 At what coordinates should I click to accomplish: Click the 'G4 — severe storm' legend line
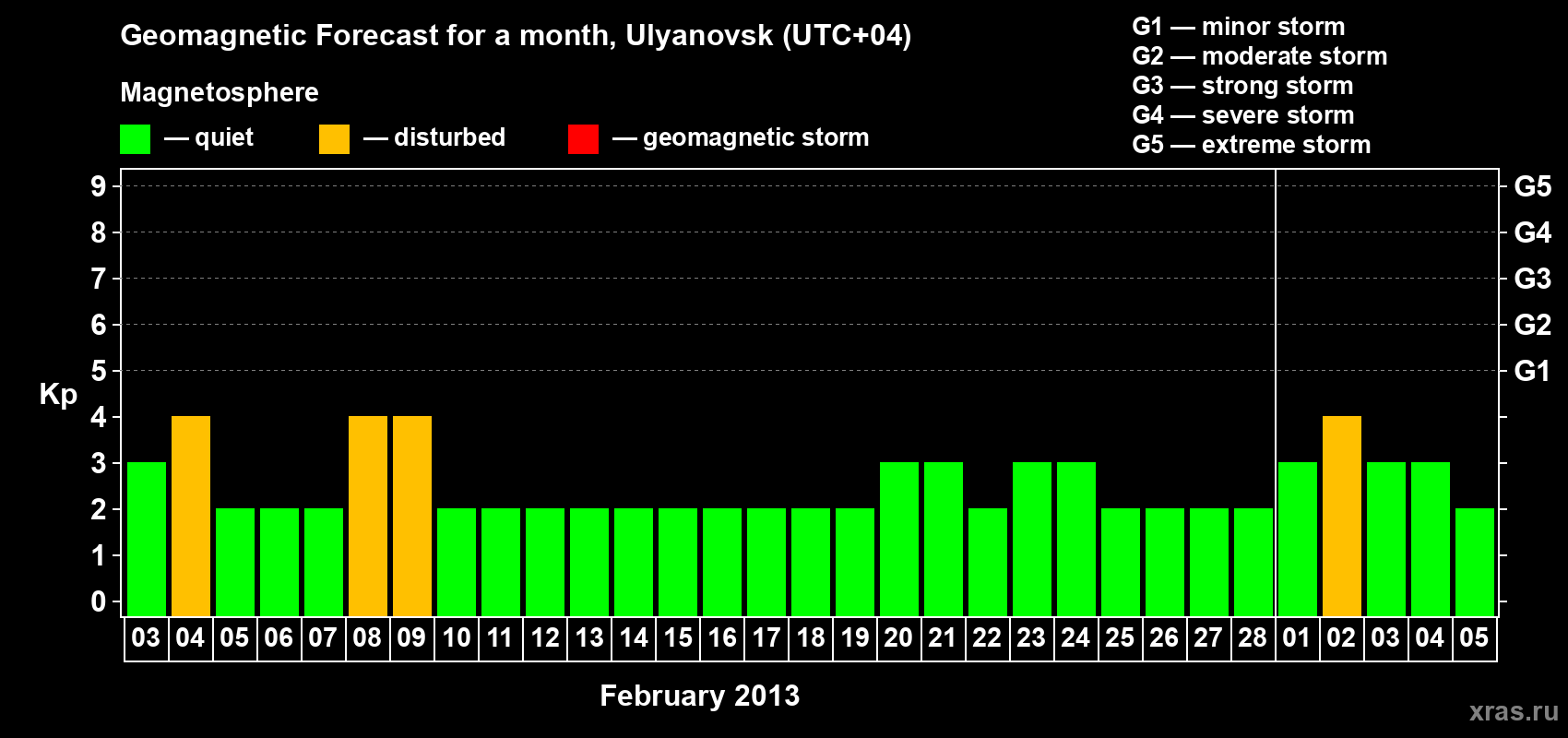coord(1243,115)
